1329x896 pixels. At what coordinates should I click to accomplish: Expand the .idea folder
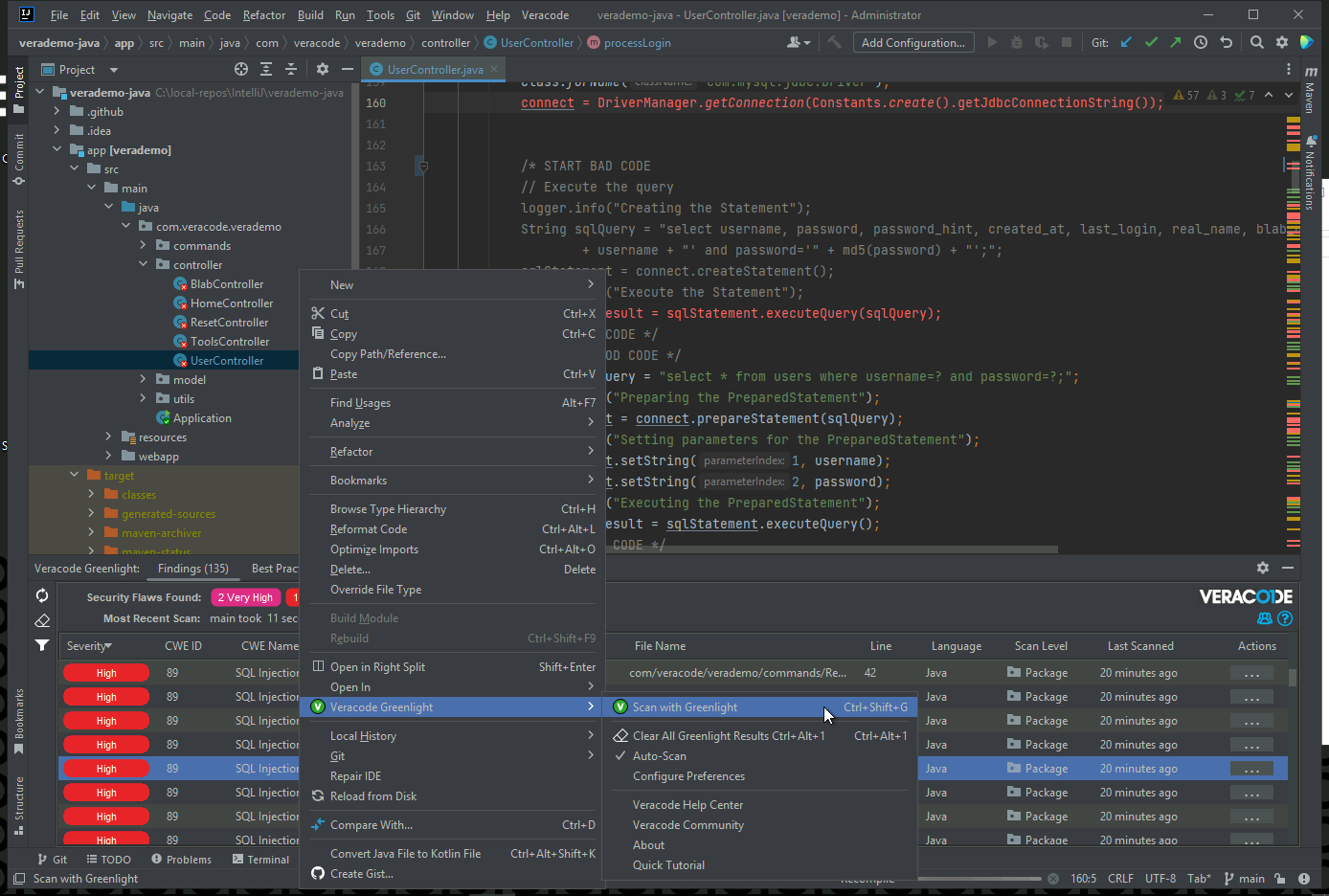point(57,130)
